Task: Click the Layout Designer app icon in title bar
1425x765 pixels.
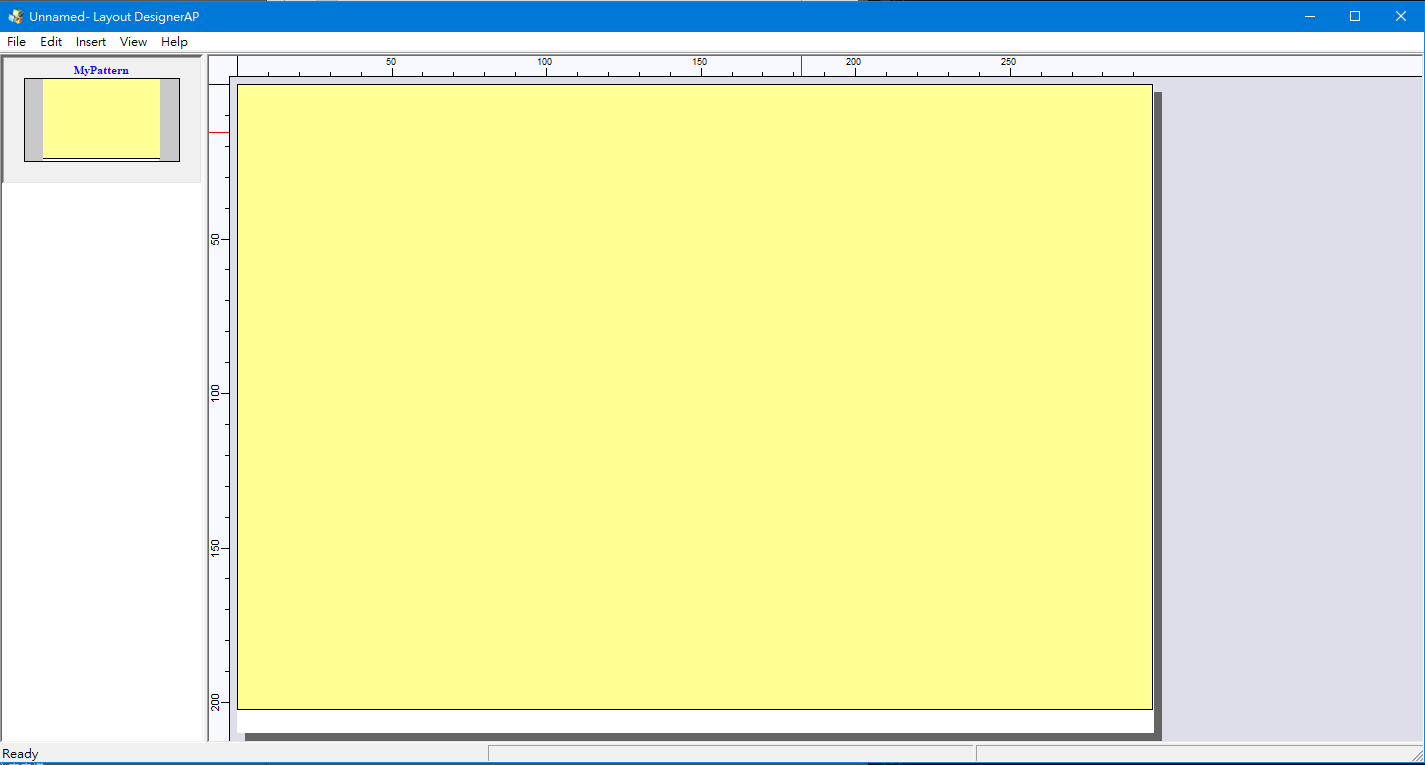Action: point(15,16)
